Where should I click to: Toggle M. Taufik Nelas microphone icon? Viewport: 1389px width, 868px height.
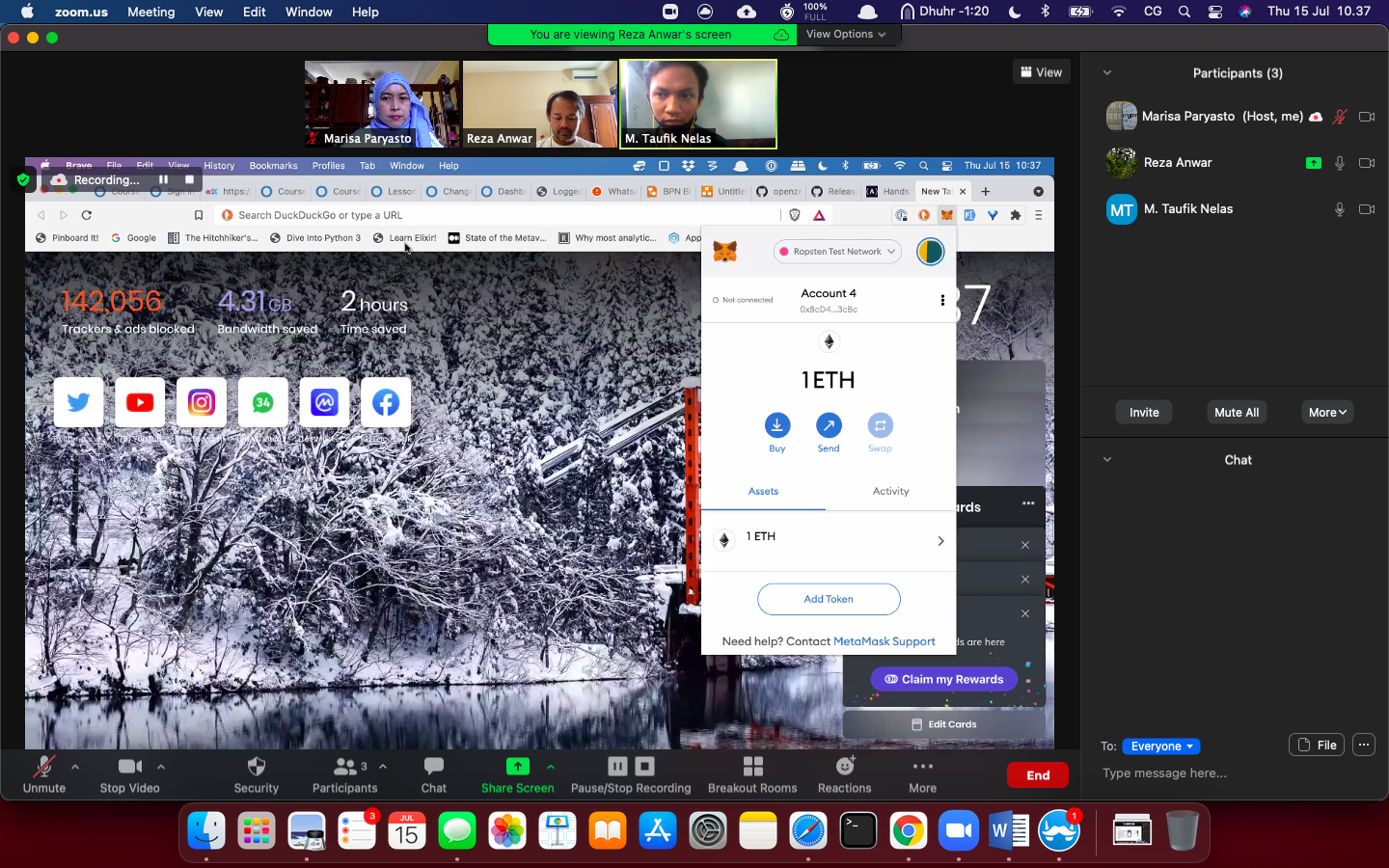point(1340,209)
